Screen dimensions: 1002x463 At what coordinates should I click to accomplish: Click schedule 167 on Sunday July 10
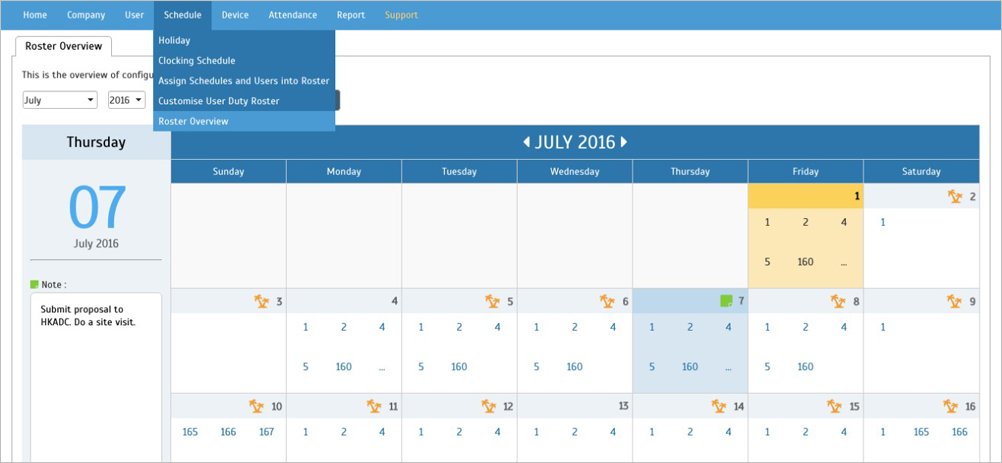pyautogui.click(x=266, y=432)
